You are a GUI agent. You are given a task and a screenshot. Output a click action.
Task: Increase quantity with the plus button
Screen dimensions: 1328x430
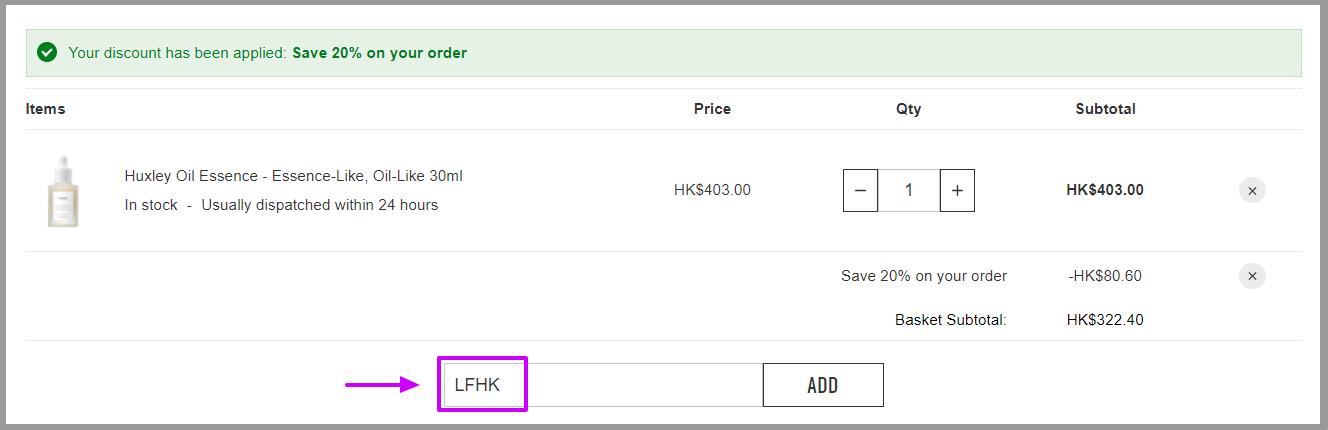click(x=957, y=190)
